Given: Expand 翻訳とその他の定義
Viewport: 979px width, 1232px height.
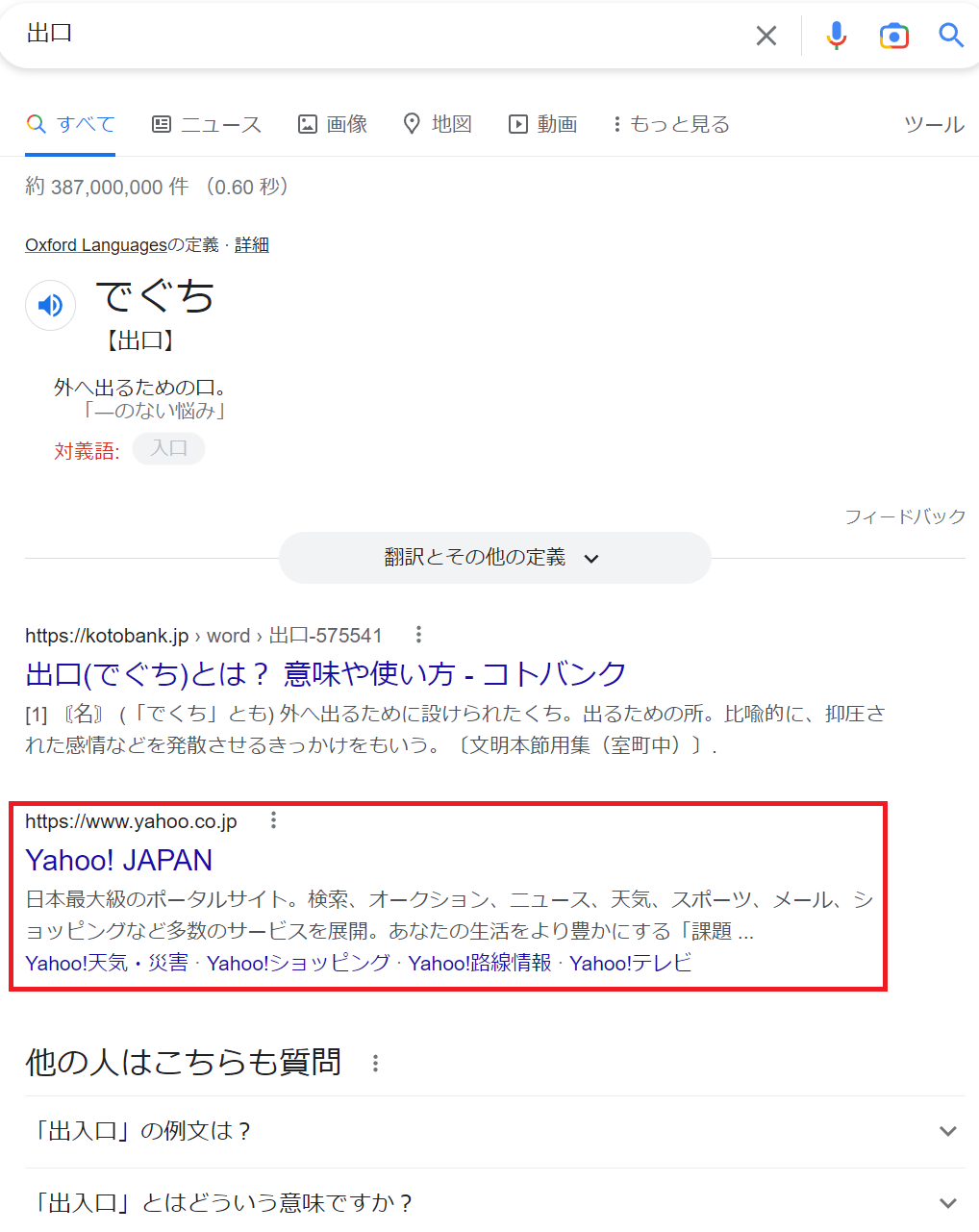Looking at the screenshot, I should 494,558.
